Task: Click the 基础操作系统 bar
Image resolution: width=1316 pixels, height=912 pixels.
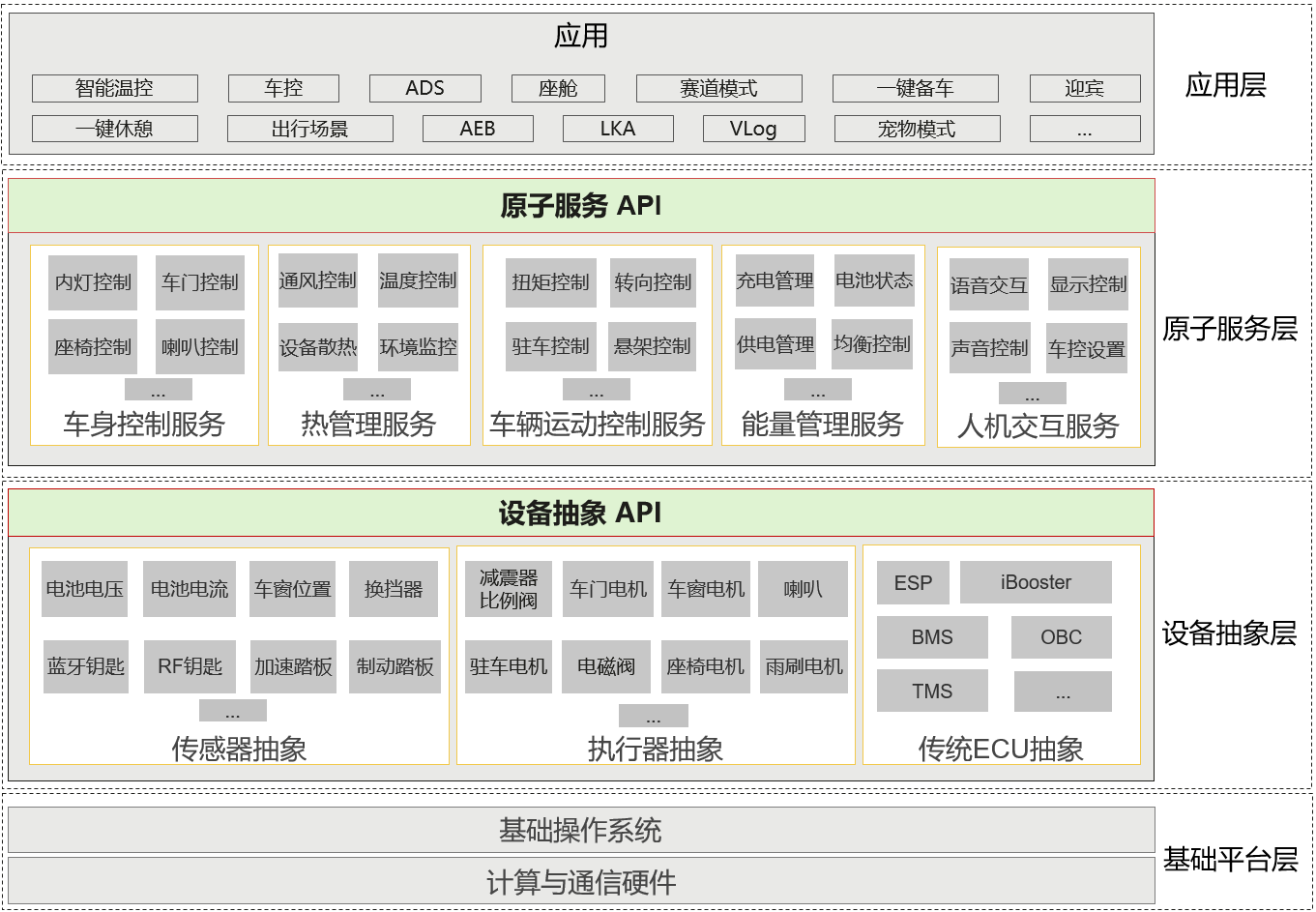Action: [582, 829]
